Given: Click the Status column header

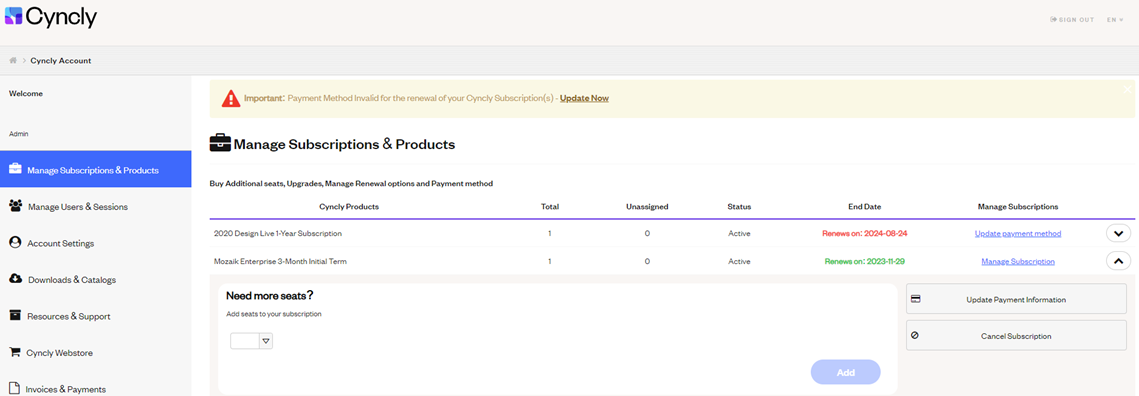Looking at the screenshot, I should (739, 206).
